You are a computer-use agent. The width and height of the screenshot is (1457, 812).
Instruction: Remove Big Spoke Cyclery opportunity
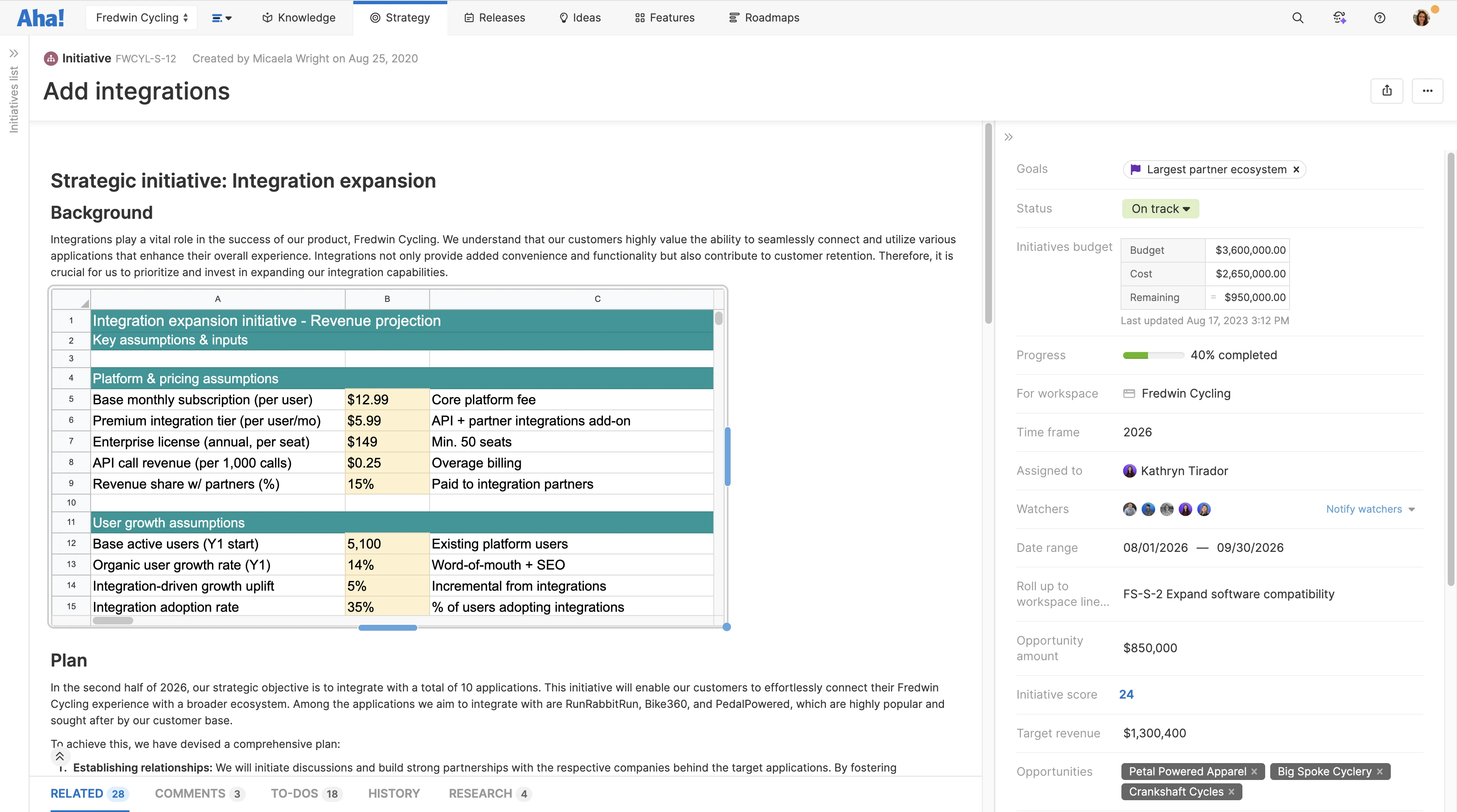tap(1379, 771)
